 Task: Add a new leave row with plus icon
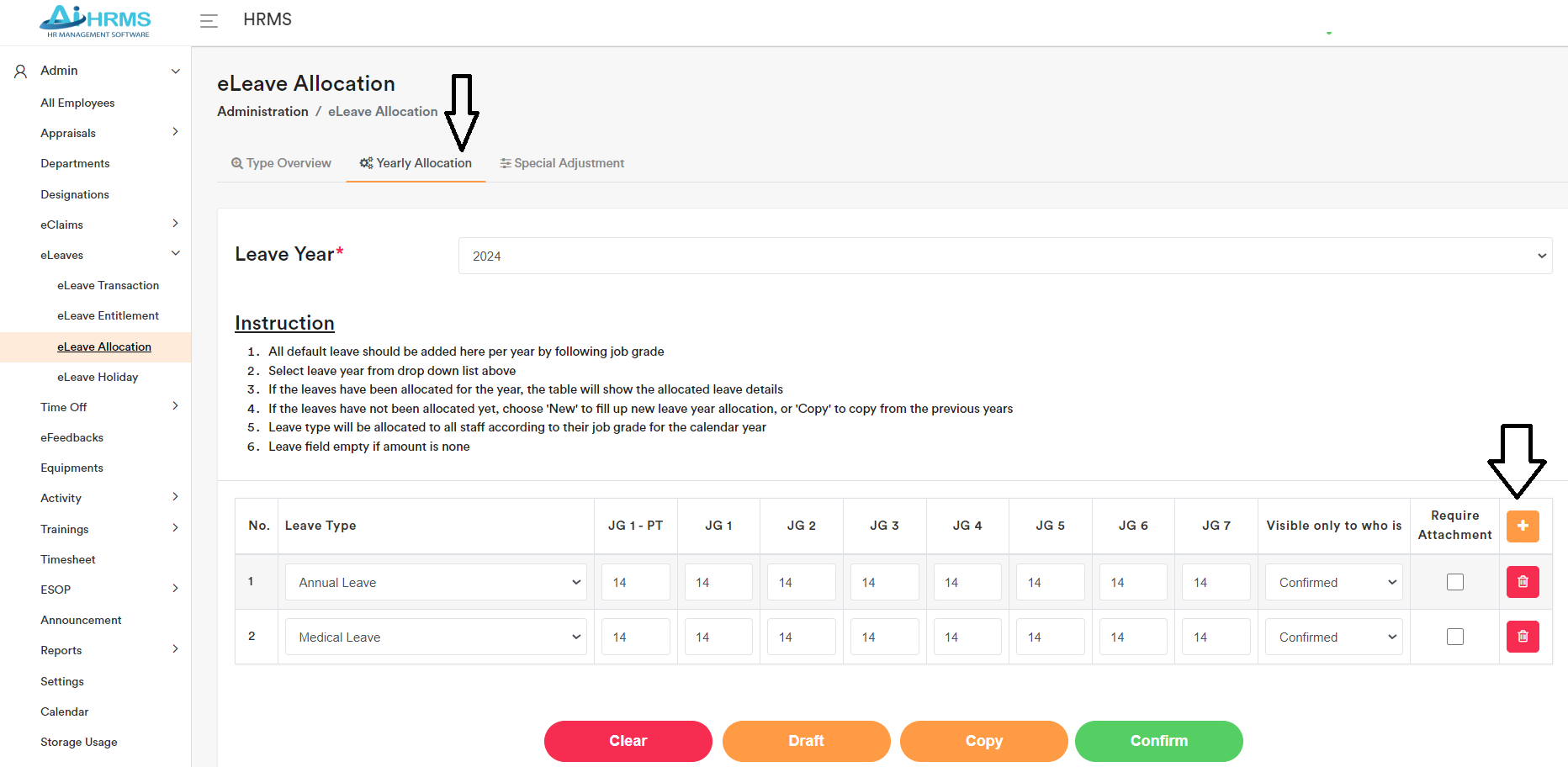click(x=1522, y=526)
